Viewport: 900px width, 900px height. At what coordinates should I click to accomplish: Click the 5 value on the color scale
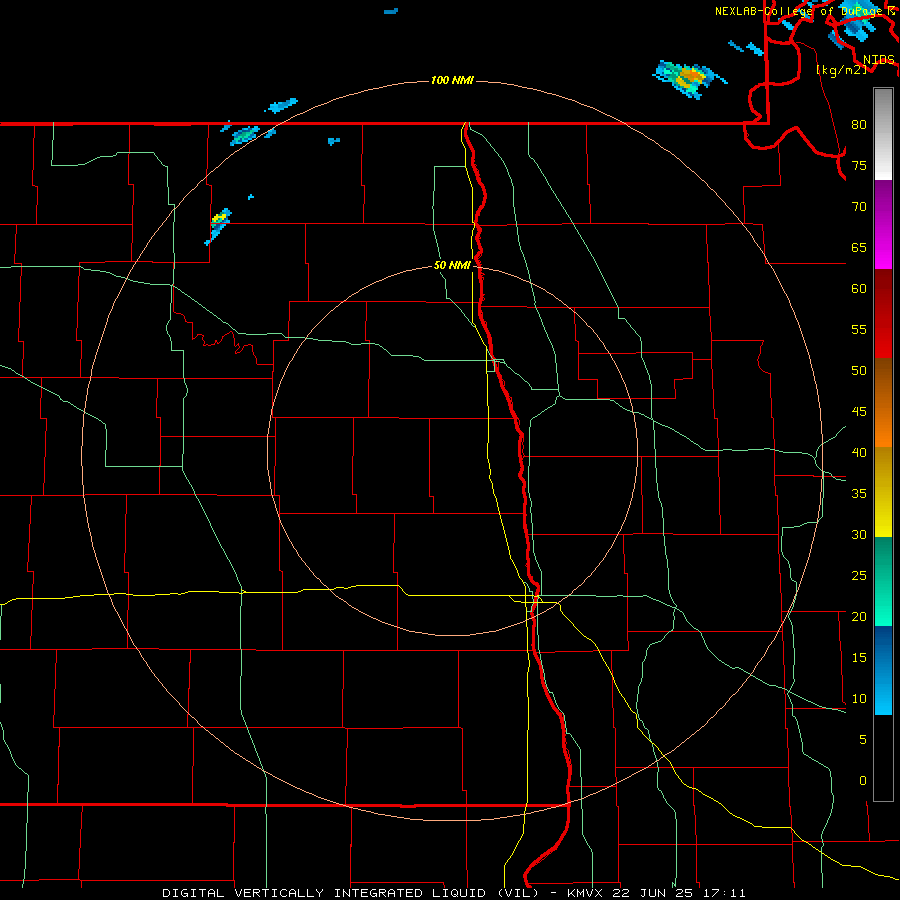[x=863, y=739]
